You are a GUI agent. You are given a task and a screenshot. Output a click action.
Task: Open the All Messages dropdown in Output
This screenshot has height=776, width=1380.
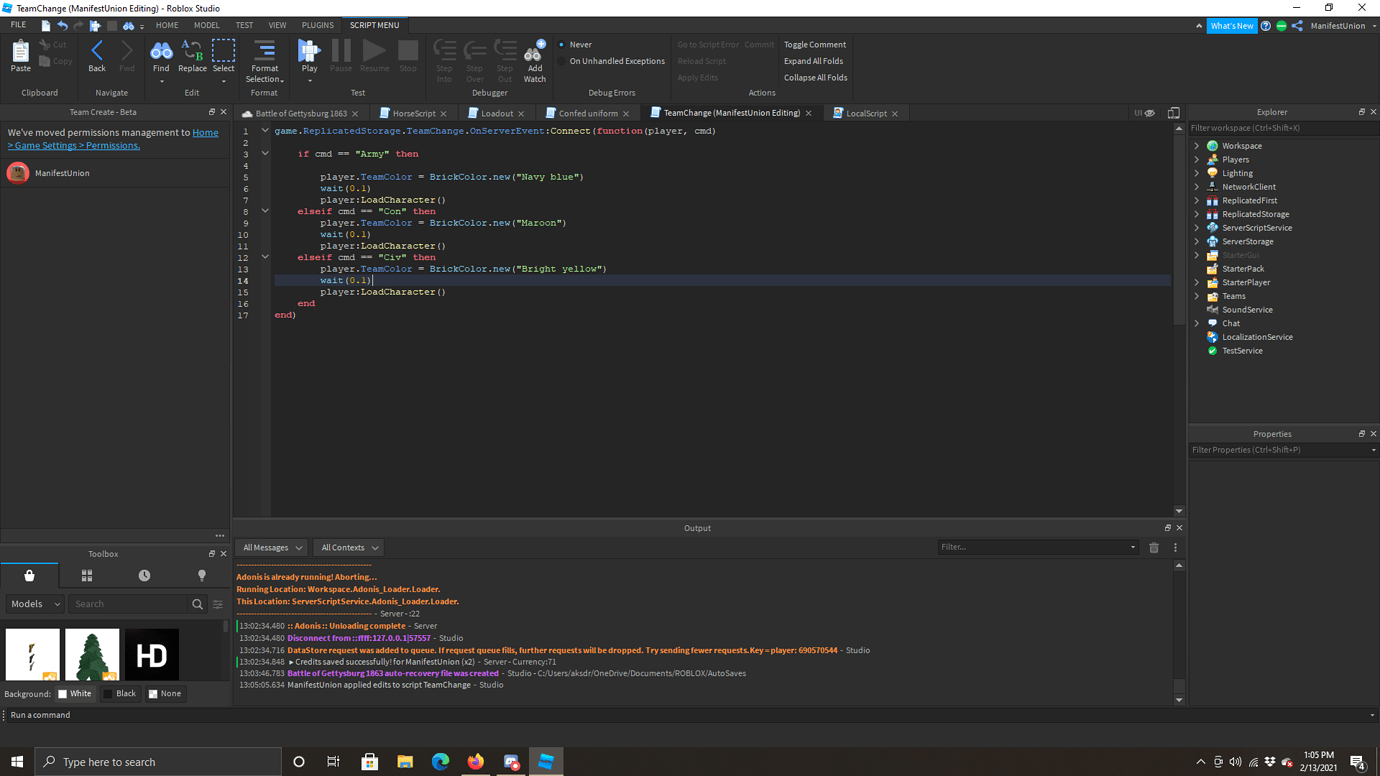(x=272, y=548)
